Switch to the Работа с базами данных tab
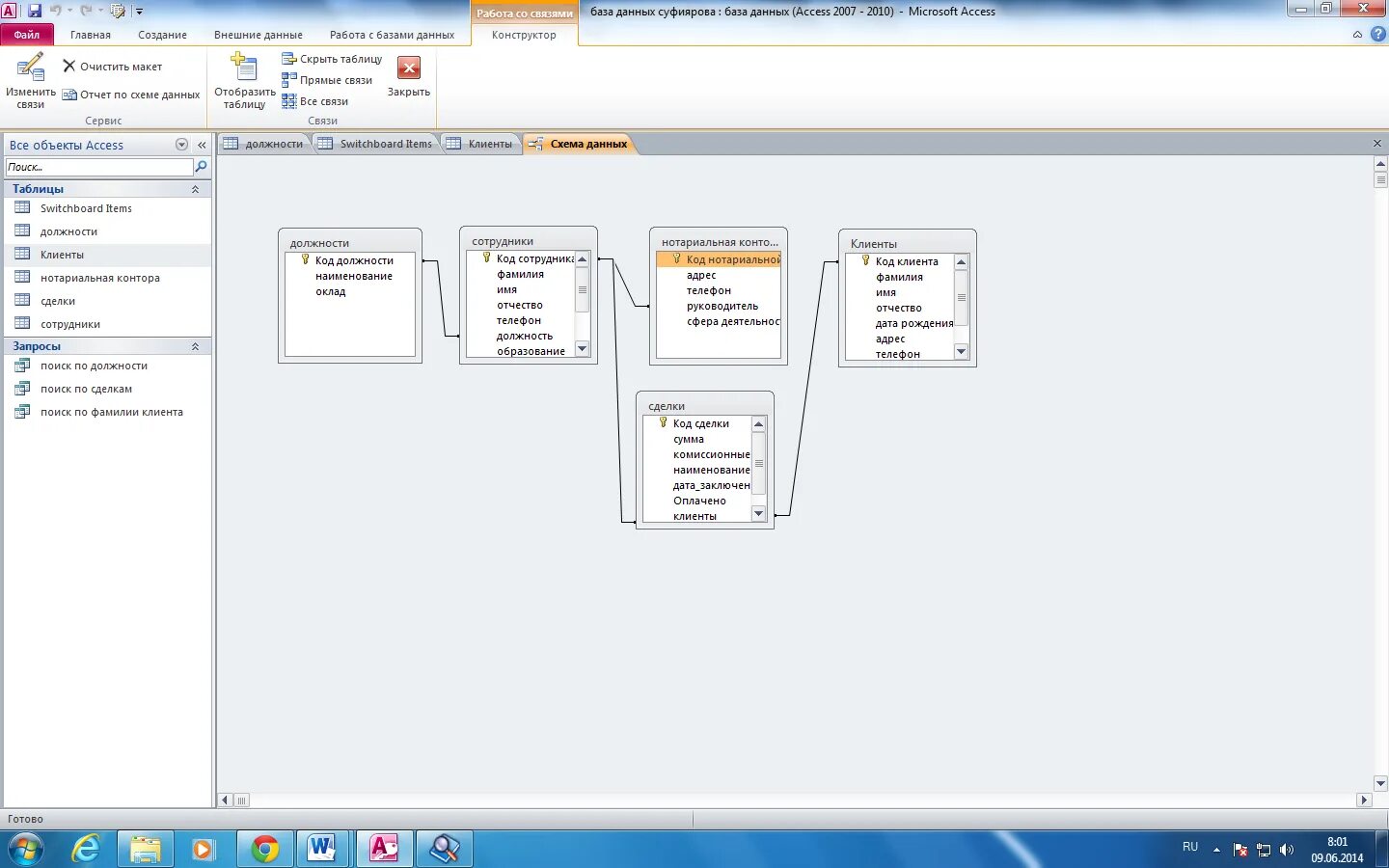 click(392, 35)
